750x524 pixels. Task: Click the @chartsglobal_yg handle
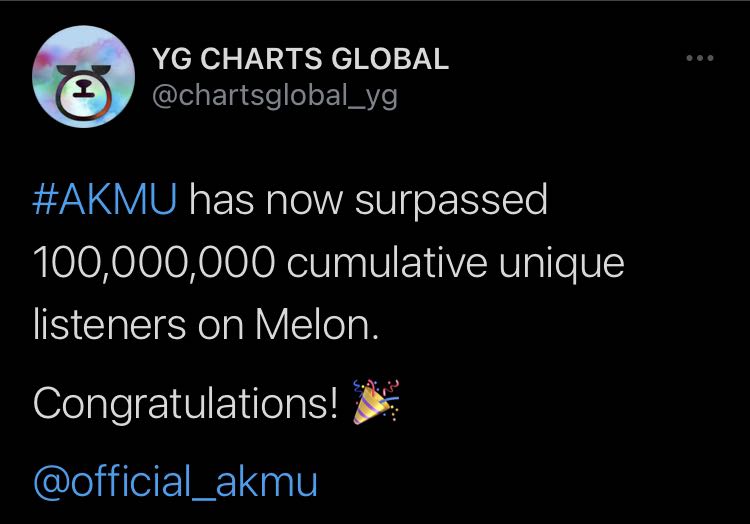point(274,97)
